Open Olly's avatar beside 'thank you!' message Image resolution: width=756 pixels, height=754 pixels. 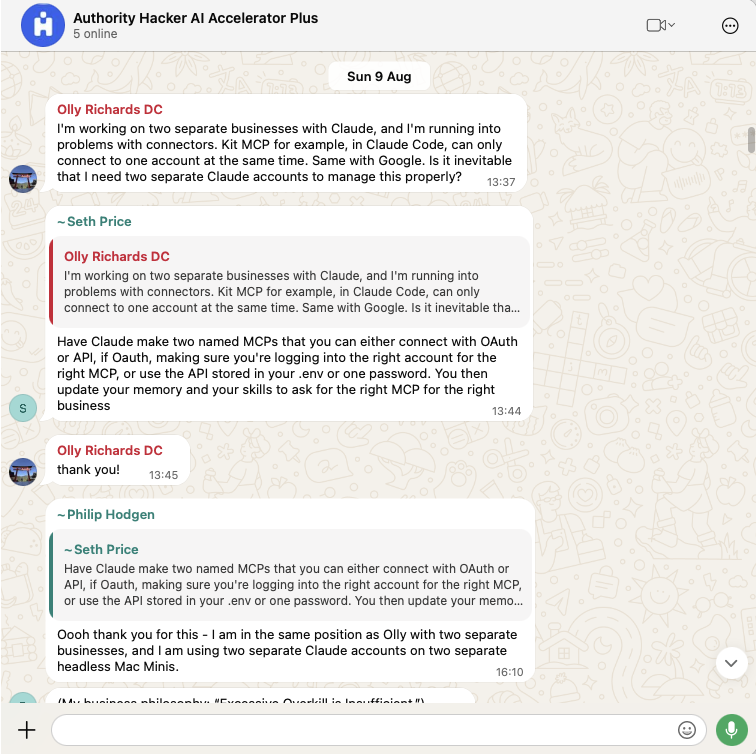(x=23, y=472)
